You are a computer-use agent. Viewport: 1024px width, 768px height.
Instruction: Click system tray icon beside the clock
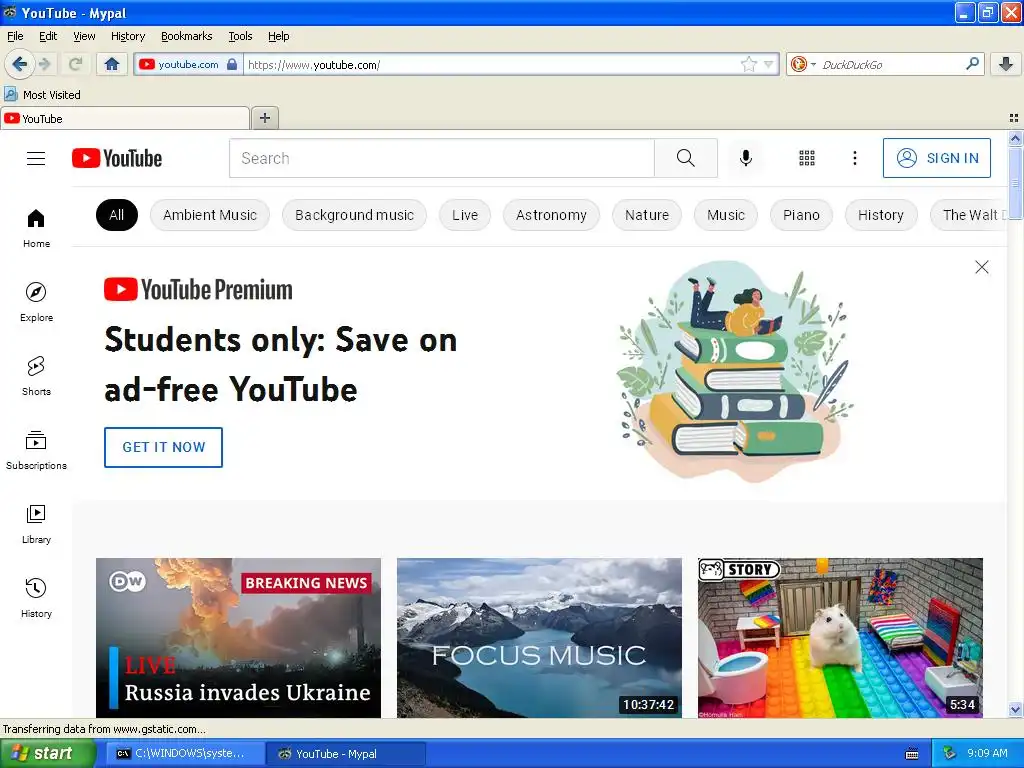click(950, 753)
